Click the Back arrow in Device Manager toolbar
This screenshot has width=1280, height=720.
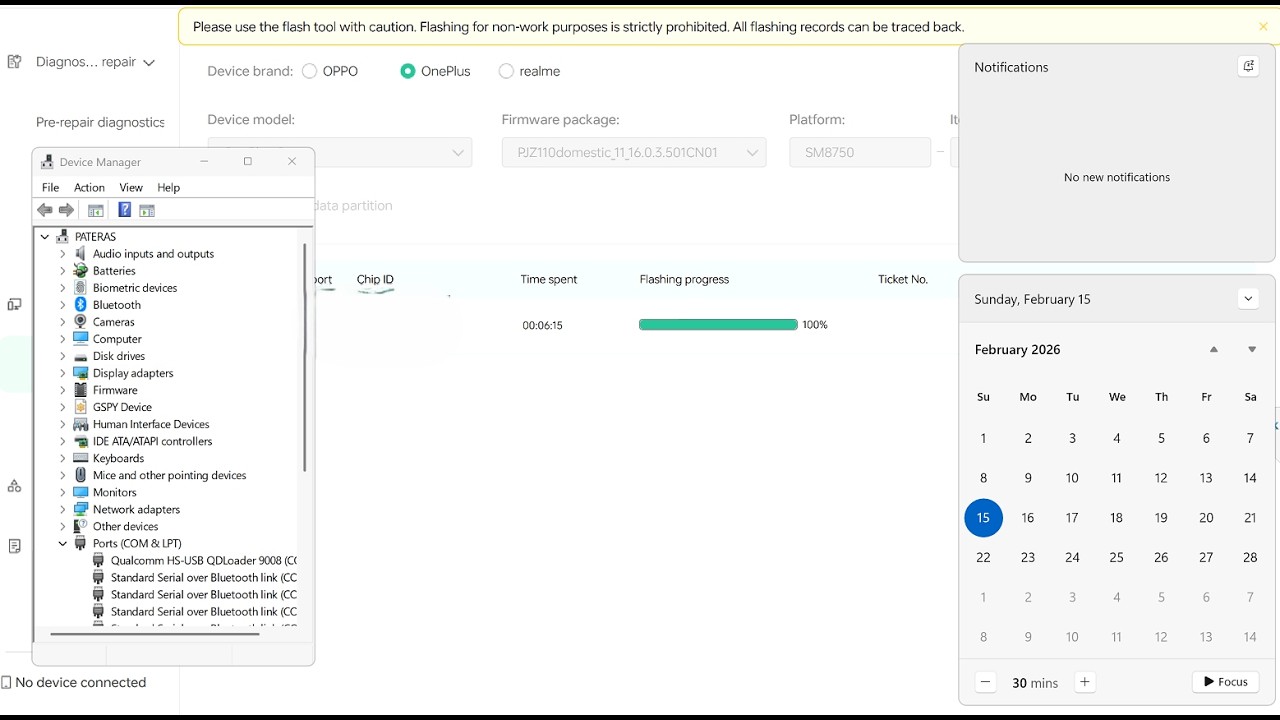pos(44,210)
